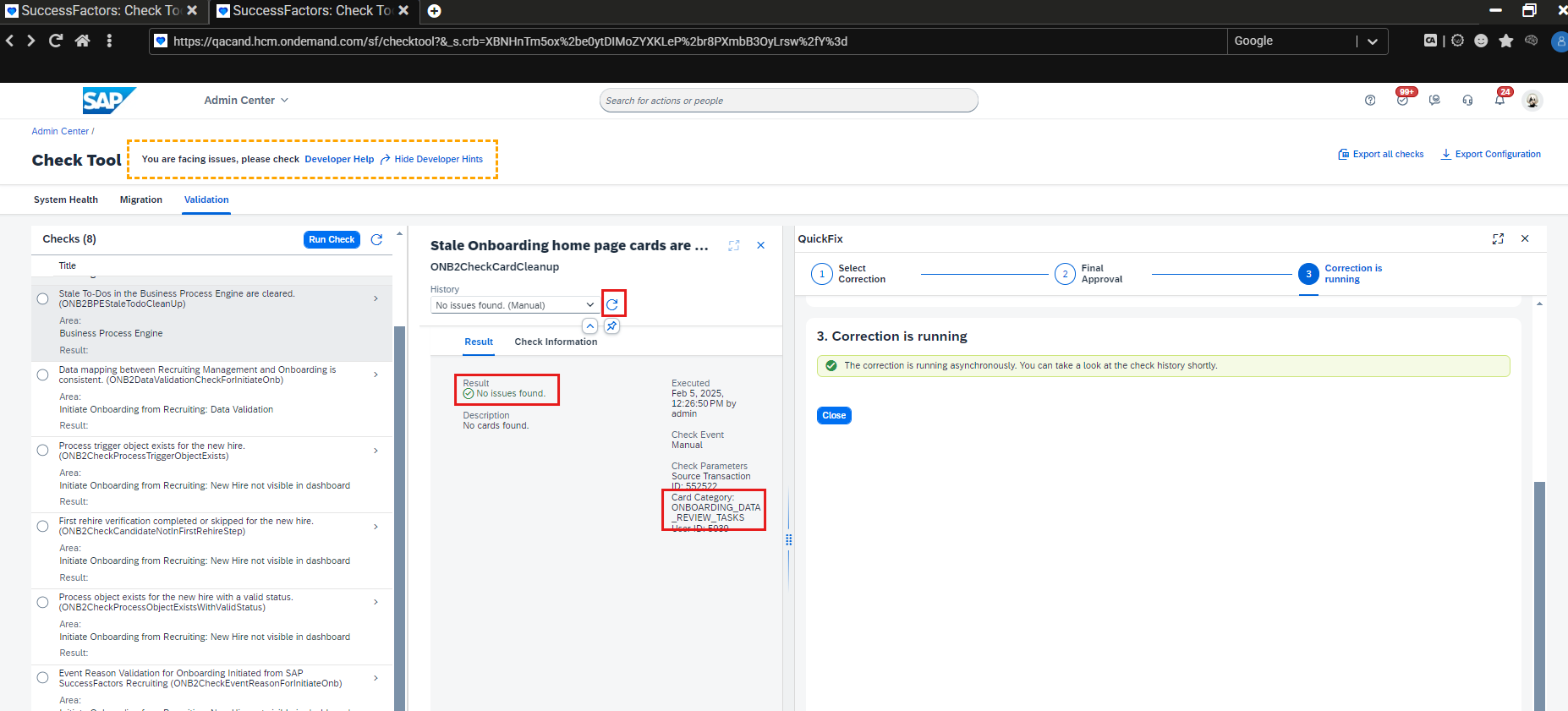1568x711 pixels.
Task: Select the Validation tab
Action: point(206,200)
